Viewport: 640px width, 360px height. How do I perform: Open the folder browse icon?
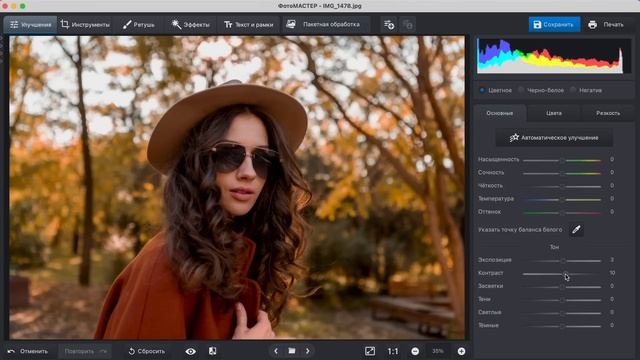click(x=292, y=351)
